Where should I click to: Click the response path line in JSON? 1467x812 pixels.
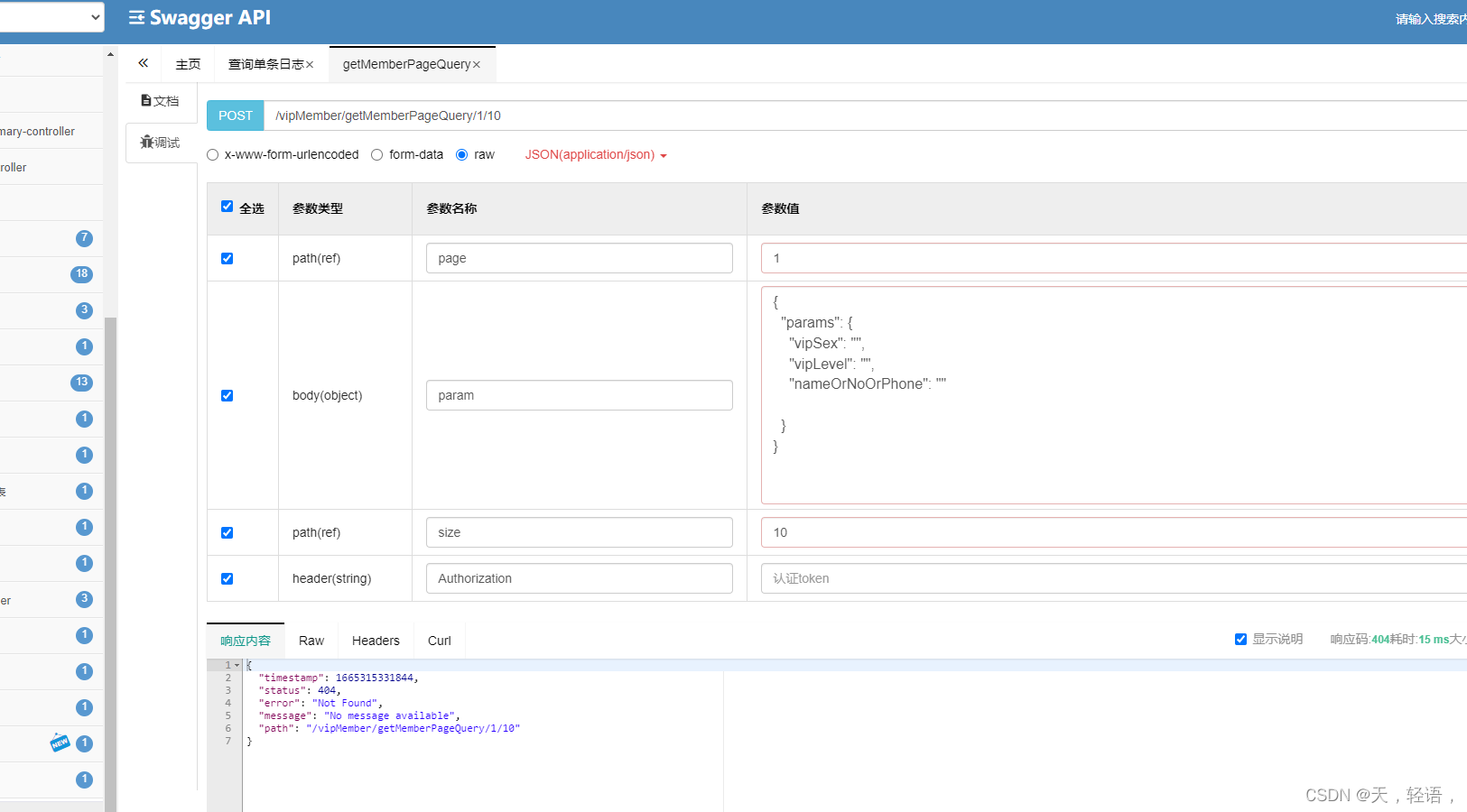(x=389, y=728)
